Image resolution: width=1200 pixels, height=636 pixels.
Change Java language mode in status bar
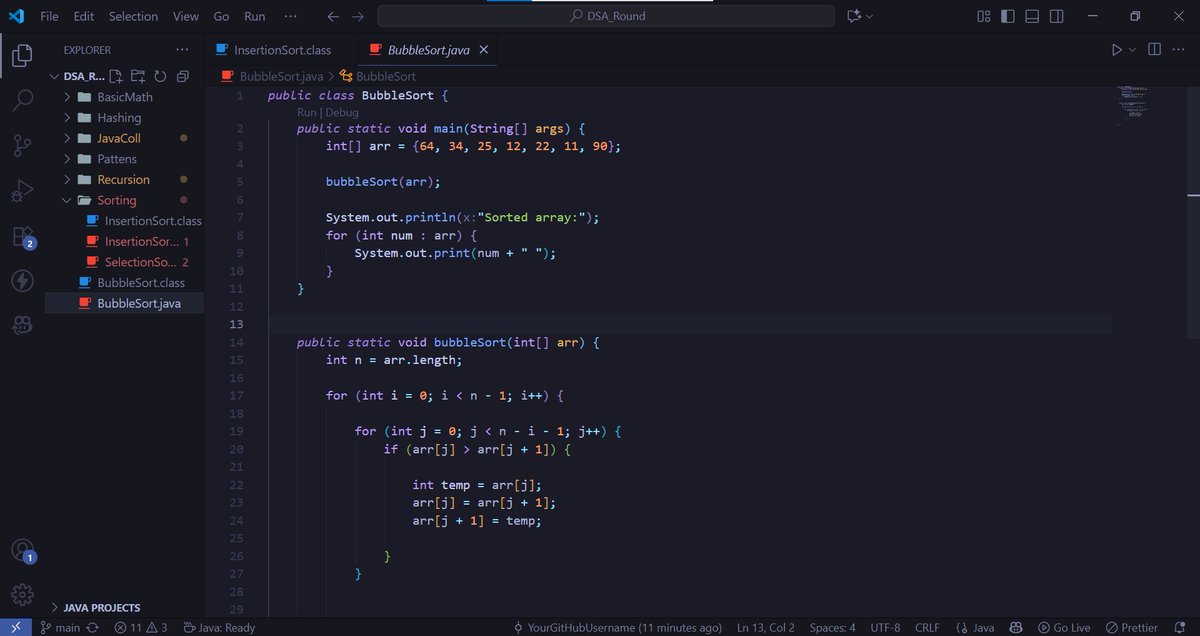(984, 627)
